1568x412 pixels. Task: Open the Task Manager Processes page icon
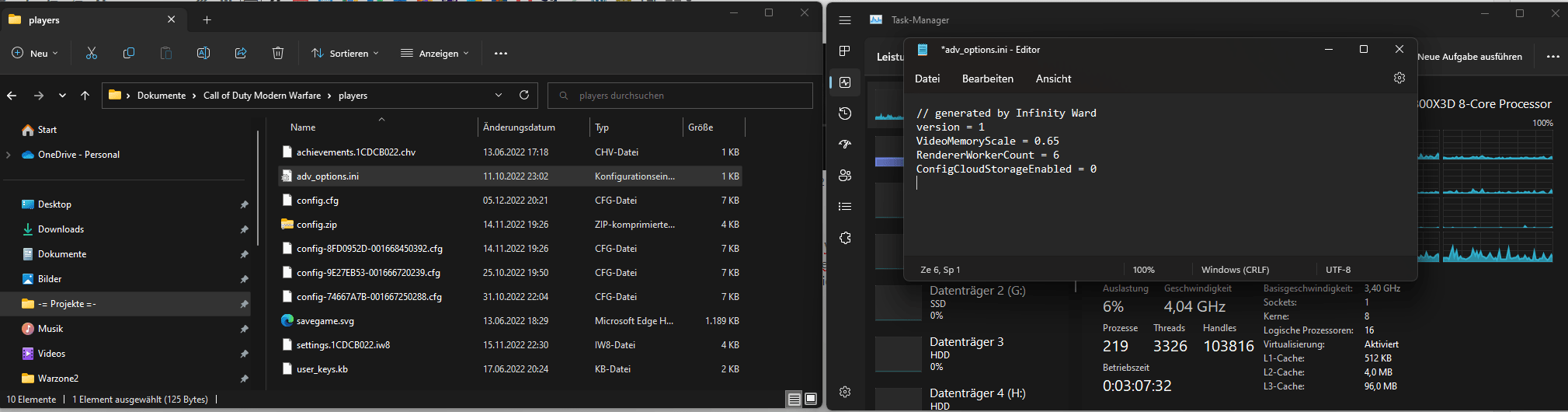pos(845,51)
